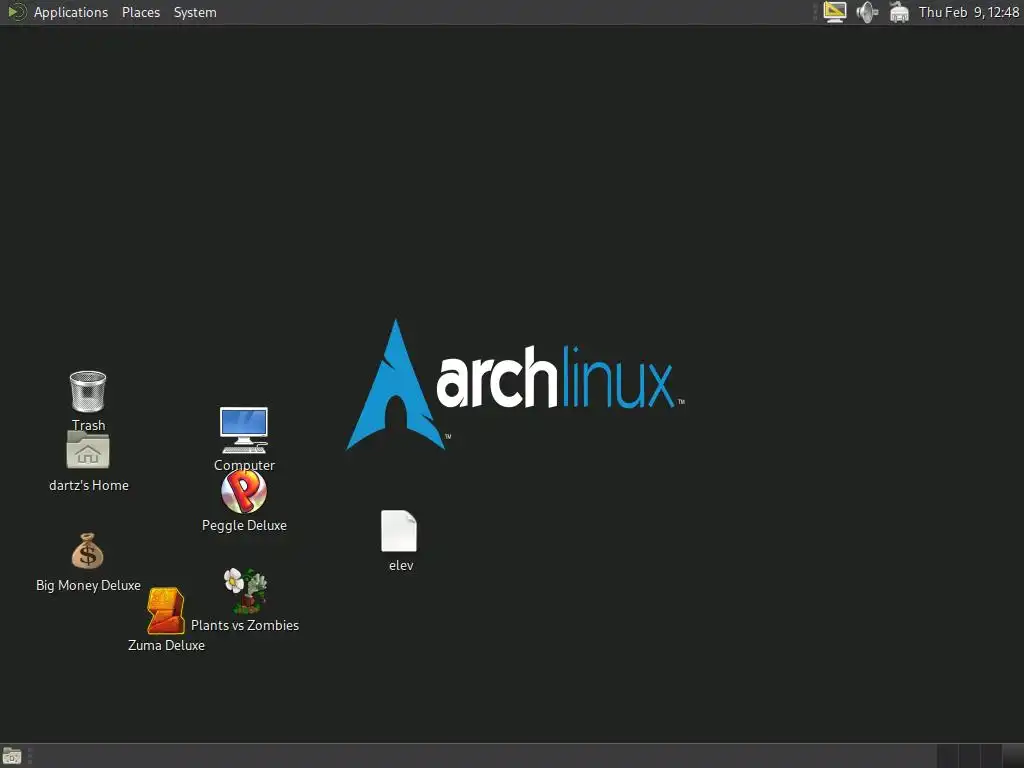Viewport: 1024px width, 768px height.
Task: Click the wired network connection icon
Action: (899, 12)
